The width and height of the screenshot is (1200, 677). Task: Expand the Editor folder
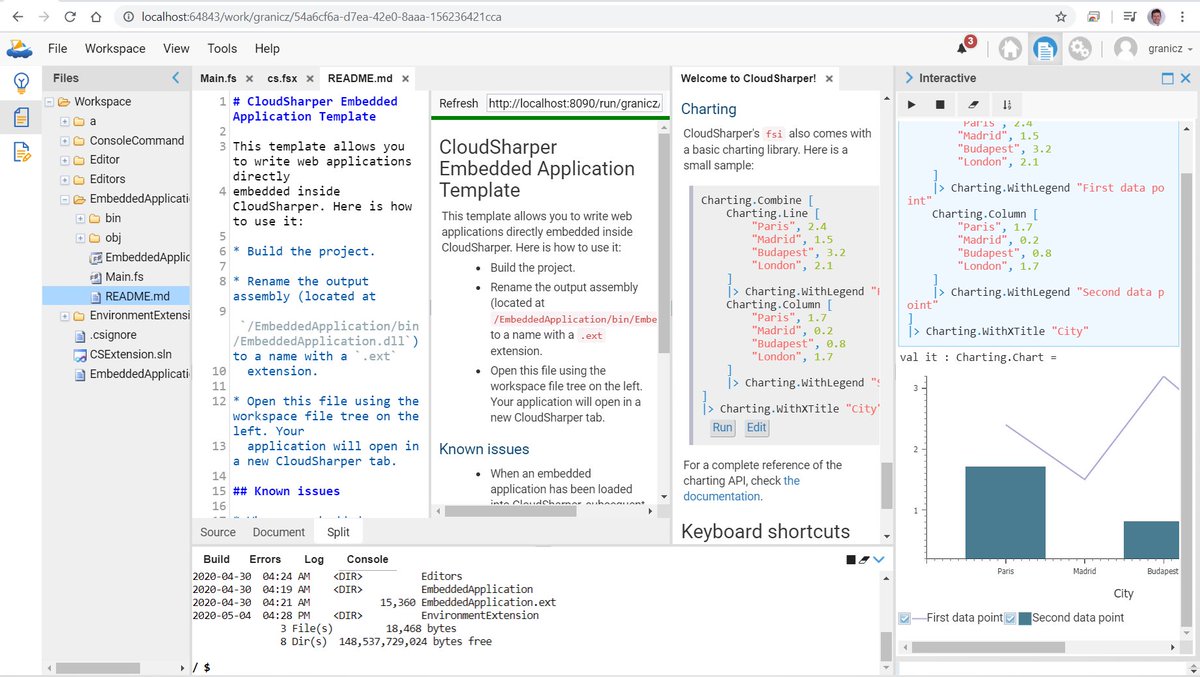click(64, 160)
